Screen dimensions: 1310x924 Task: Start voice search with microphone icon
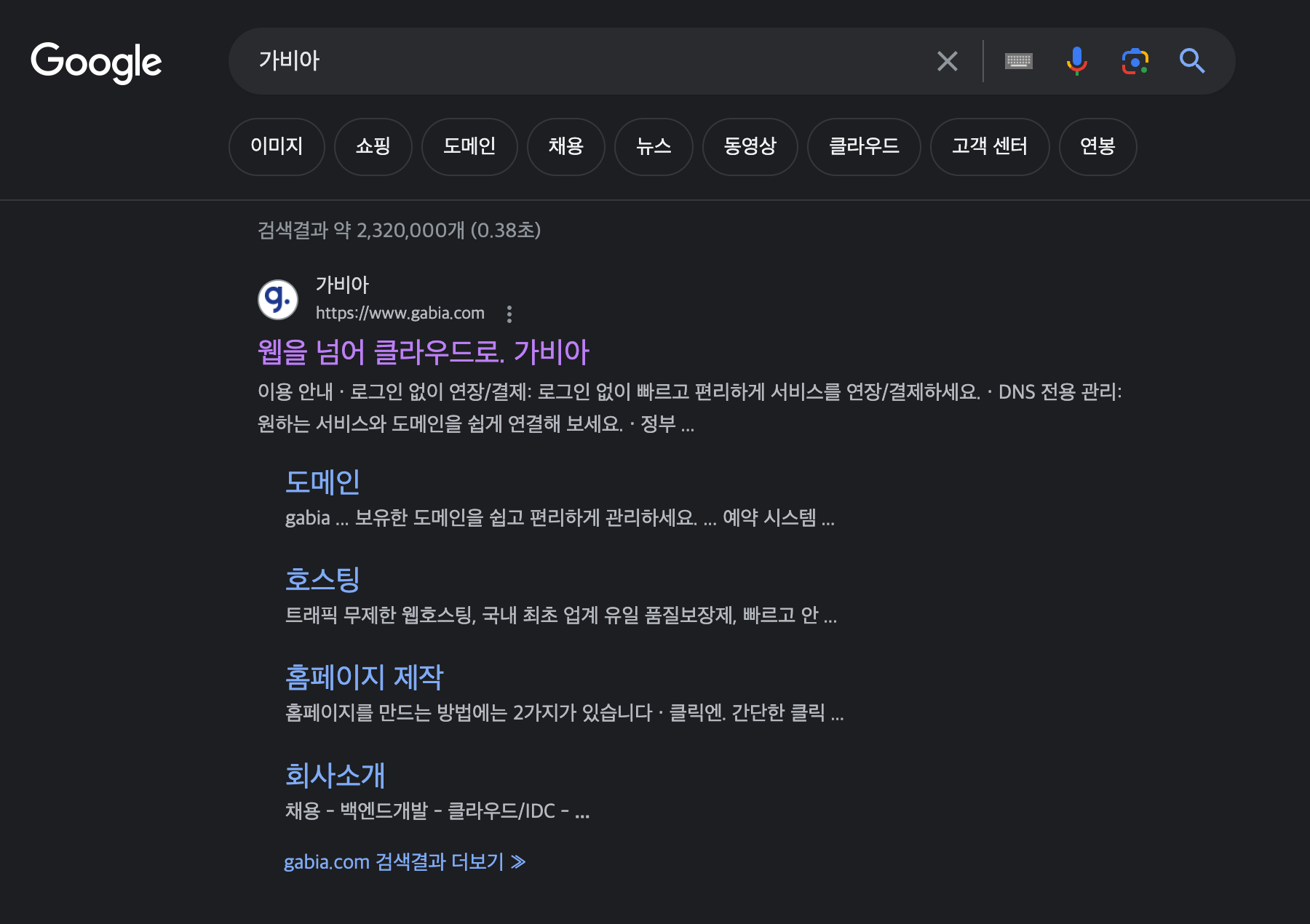(1076, 61)
